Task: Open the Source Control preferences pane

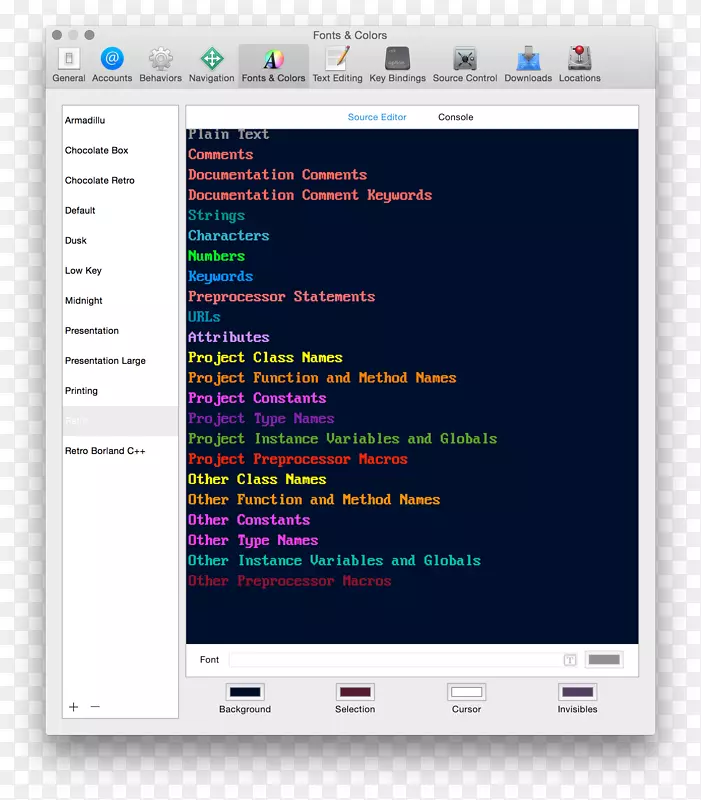Action: pos(464,64)
